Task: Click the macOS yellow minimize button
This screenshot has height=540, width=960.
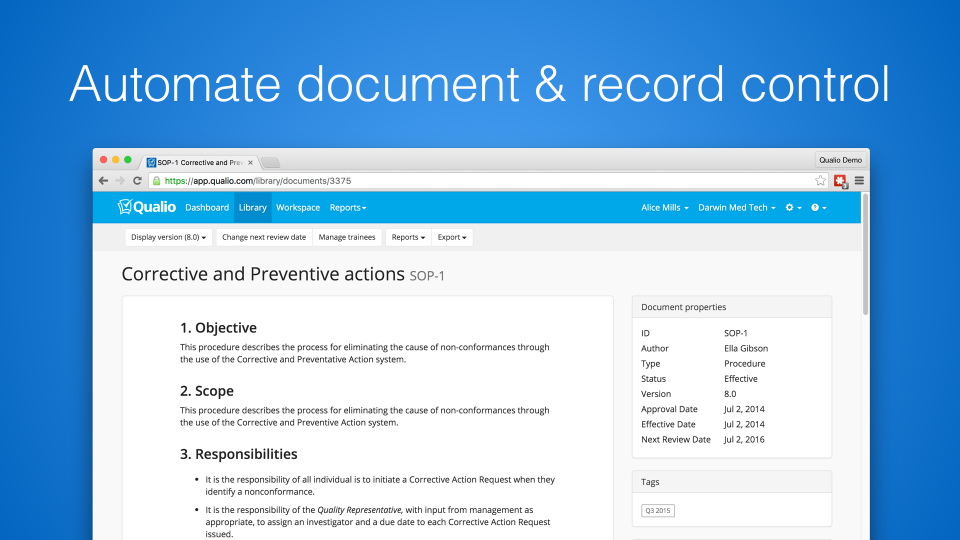Action: (115, 160)
